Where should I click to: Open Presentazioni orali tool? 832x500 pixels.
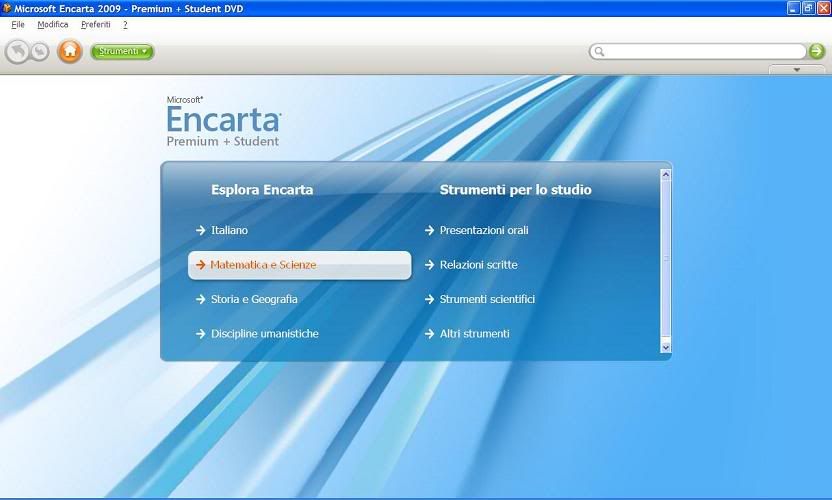pos(476,230)
